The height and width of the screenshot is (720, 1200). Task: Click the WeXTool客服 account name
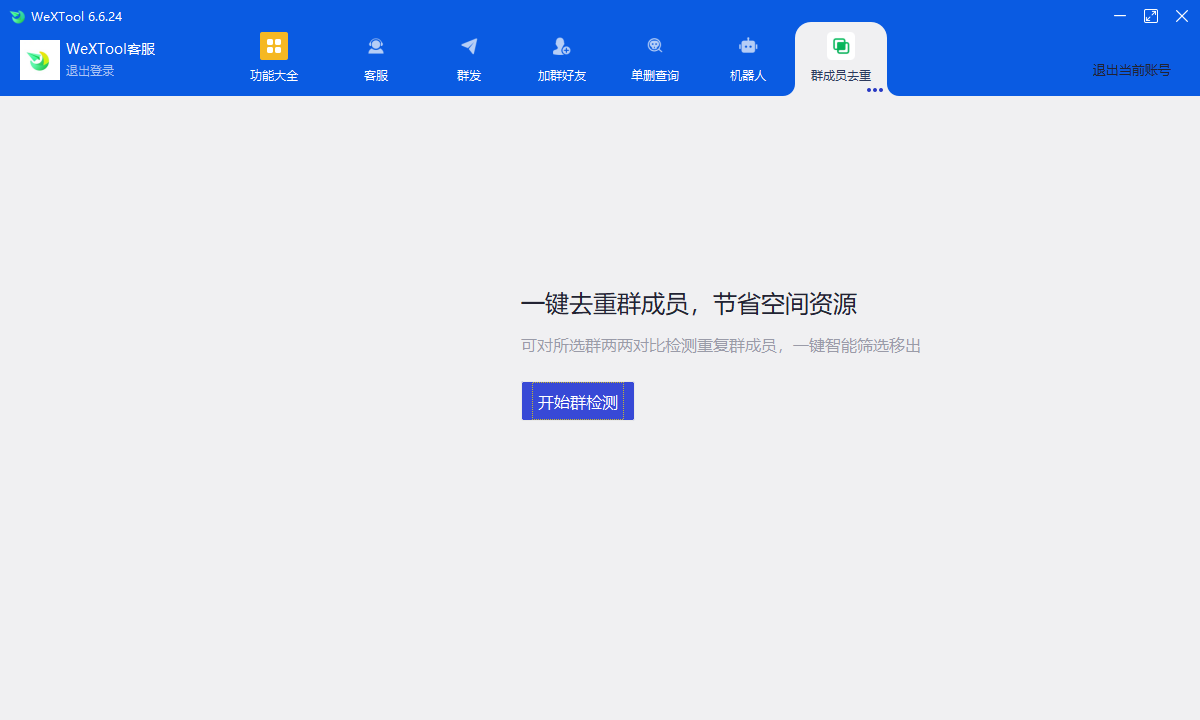(x=110, y=49)
